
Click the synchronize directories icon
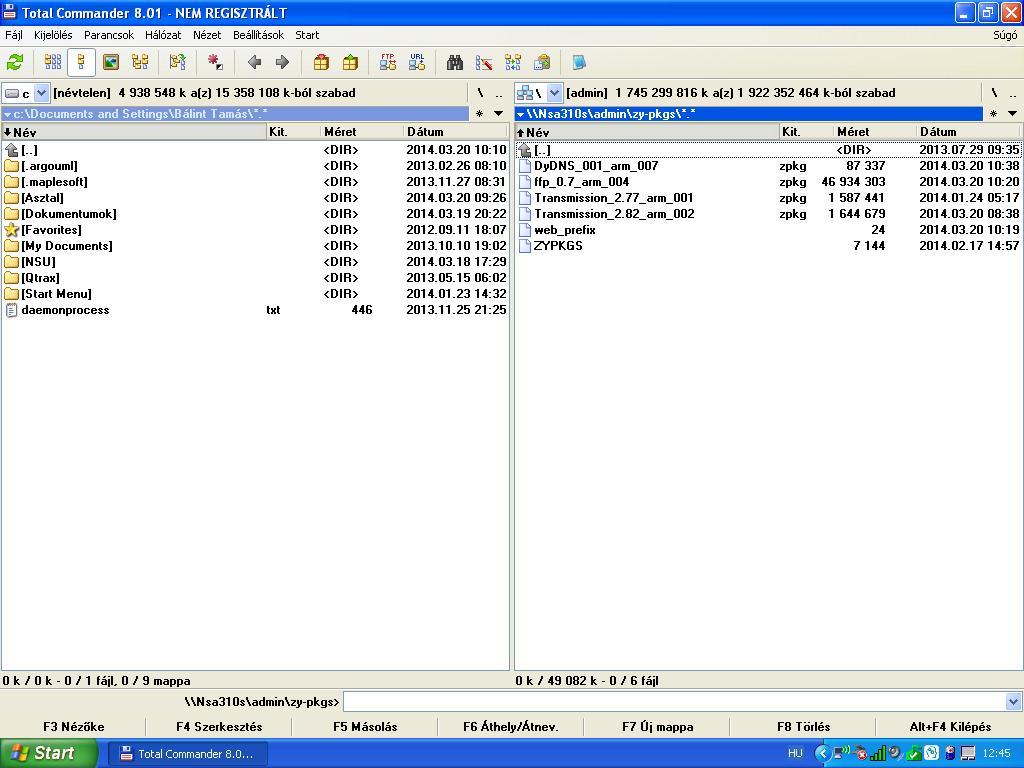click(x=513, y=63)
